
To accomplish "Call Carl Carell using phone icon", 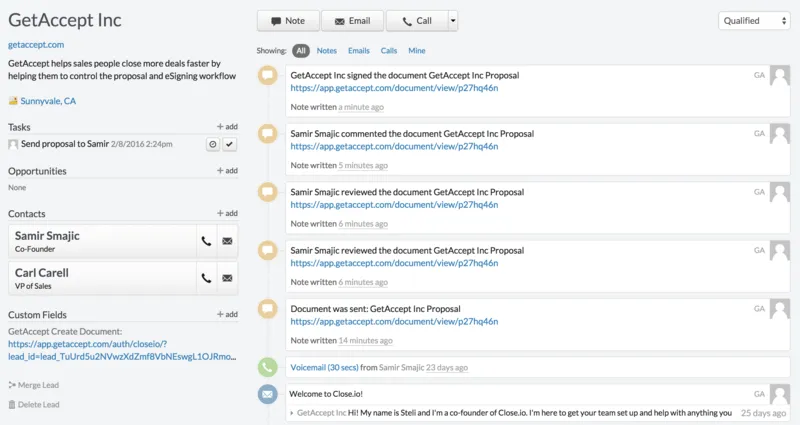I will [x=206, y=278].
